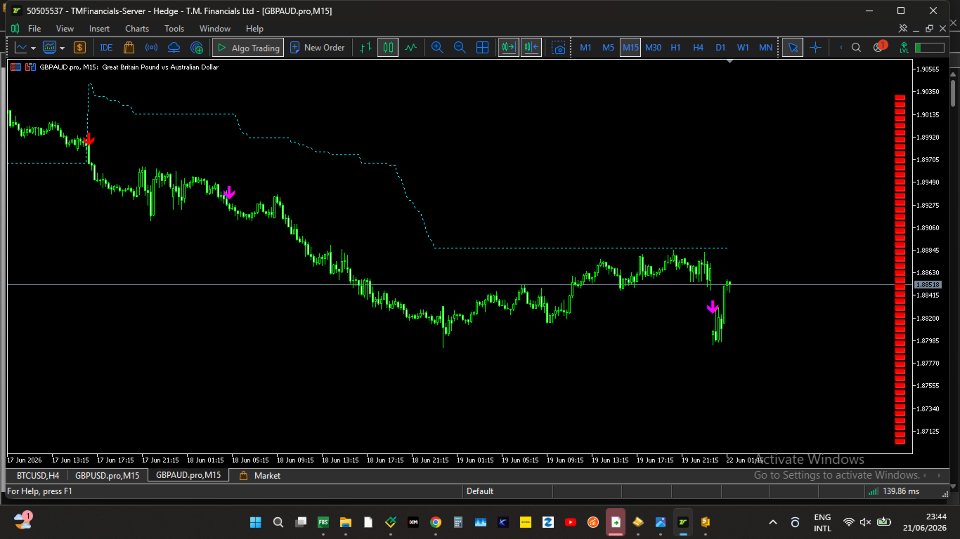This screenshot has height=539, width=960.
Task: Open the Charts menu
Action: click(x=137, y=28)
